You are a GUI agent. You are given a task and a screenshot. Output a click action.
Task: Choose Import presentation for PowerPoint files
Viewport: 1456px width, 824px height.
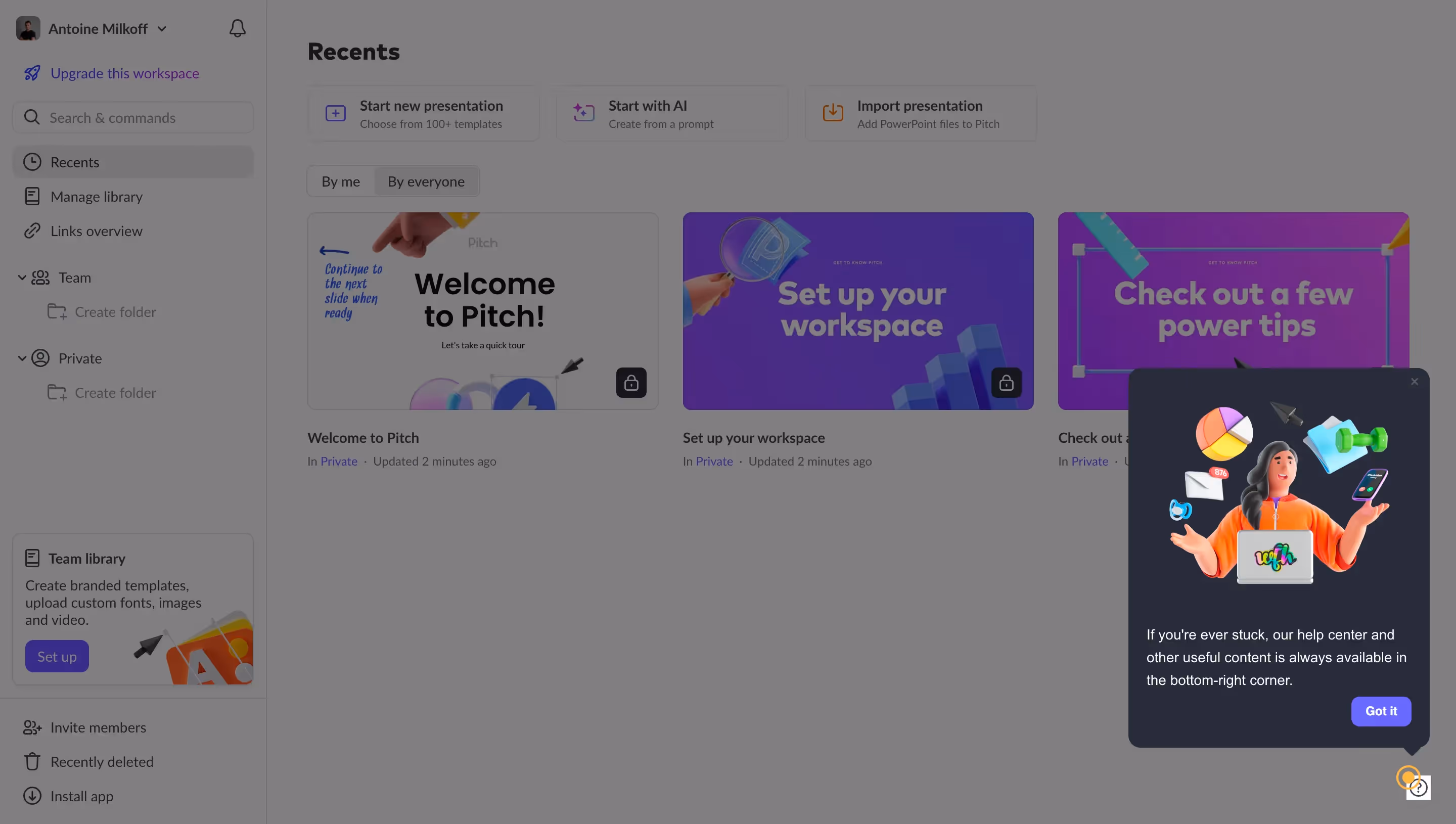[920, 113]
